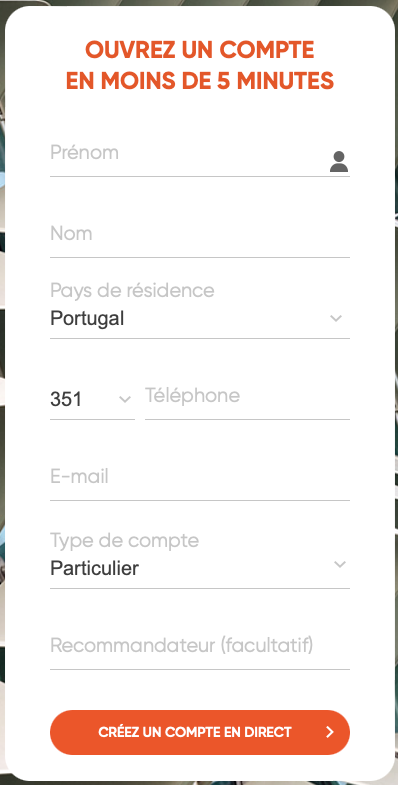The image size is (398, 785).
Task: Click the Ouvrez un compte heading
Action: tap(200, 50)
